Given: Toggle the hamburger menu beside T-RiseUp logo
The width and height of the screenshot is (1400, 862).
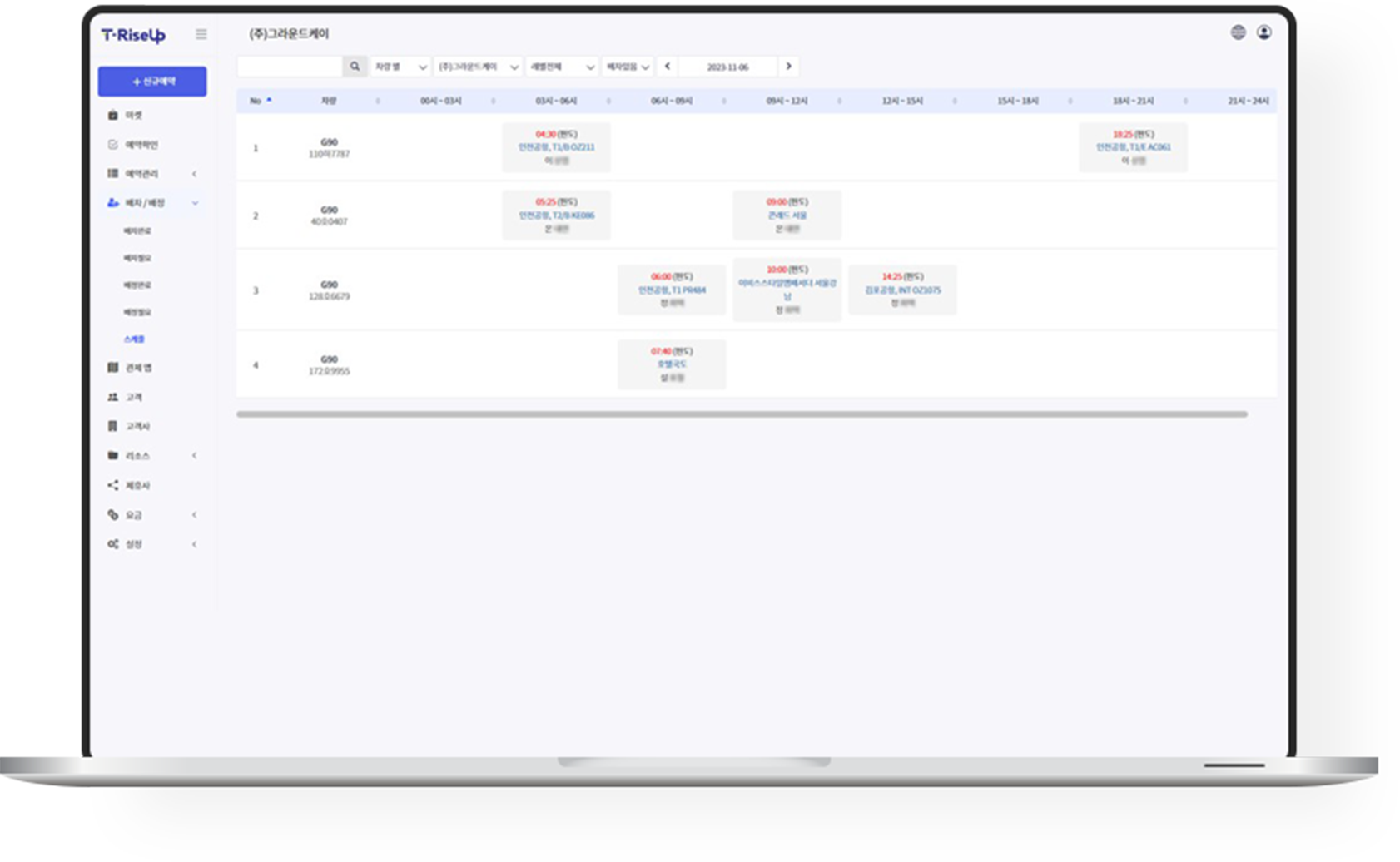Looking at the screenshot, I should pyautogui.click(x=201, y=34).
